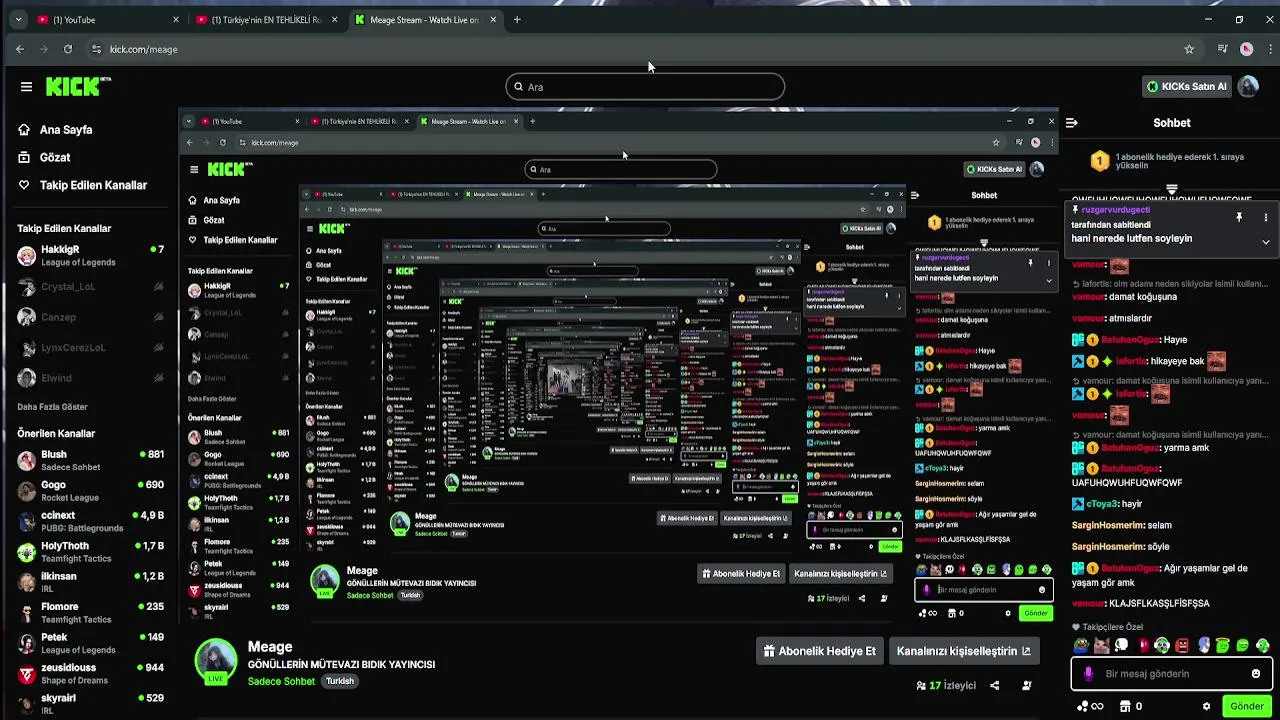The height and width of the screenshot is (720, 1280).
Task: Click the gold gift rank badge
Action: click(x=1100, y=160)
